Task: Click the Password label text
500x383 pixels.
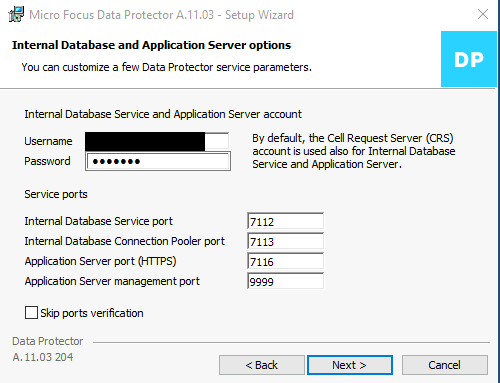Action: pyautogui.click(x=47, y=161)
